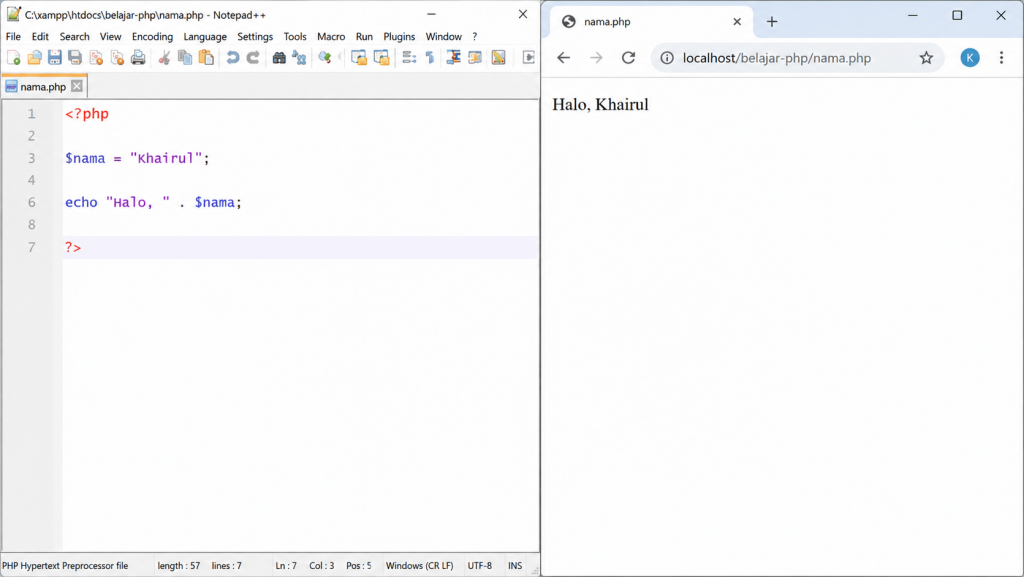Click the Open file folder icon

[34, 58]
